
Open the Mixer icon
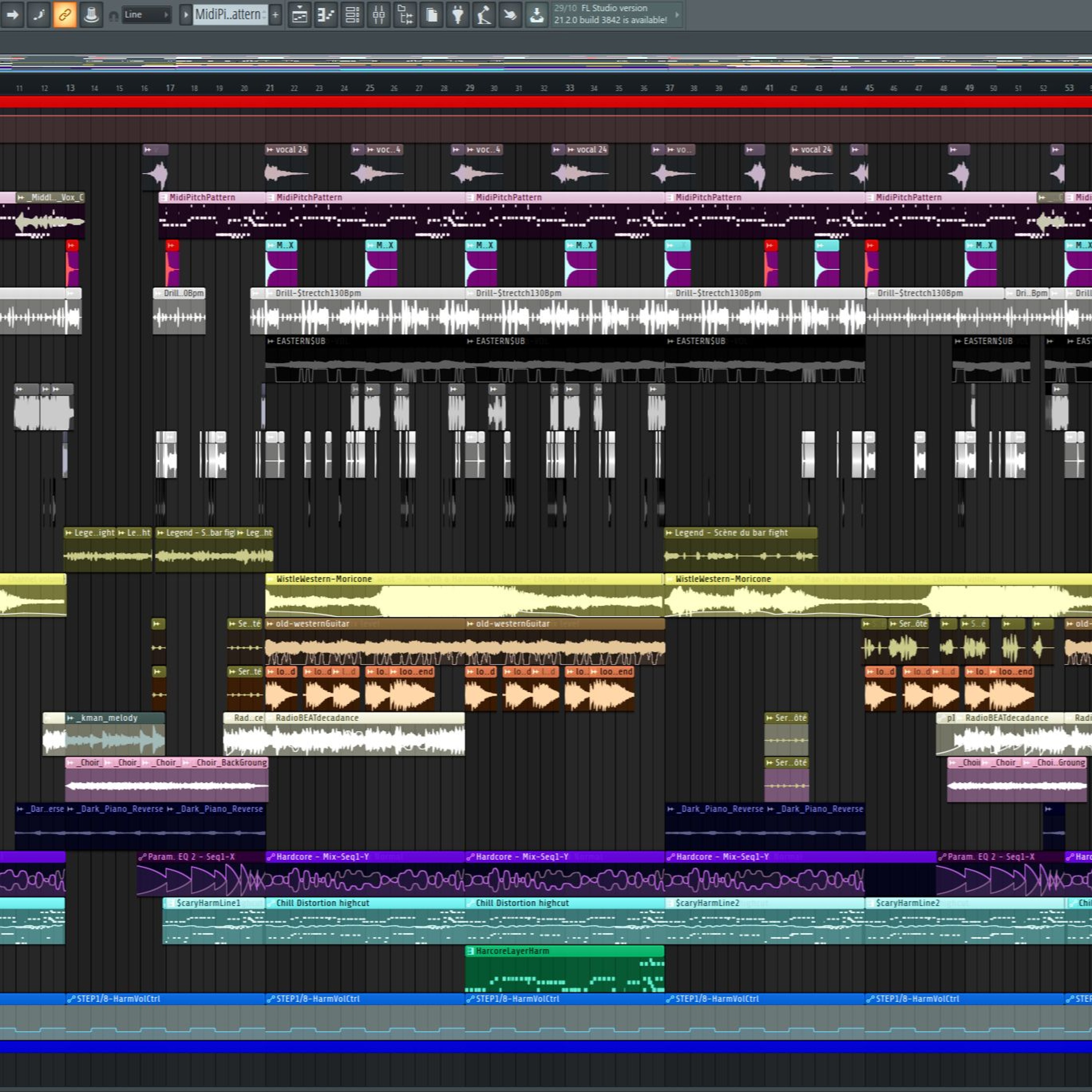379,15
